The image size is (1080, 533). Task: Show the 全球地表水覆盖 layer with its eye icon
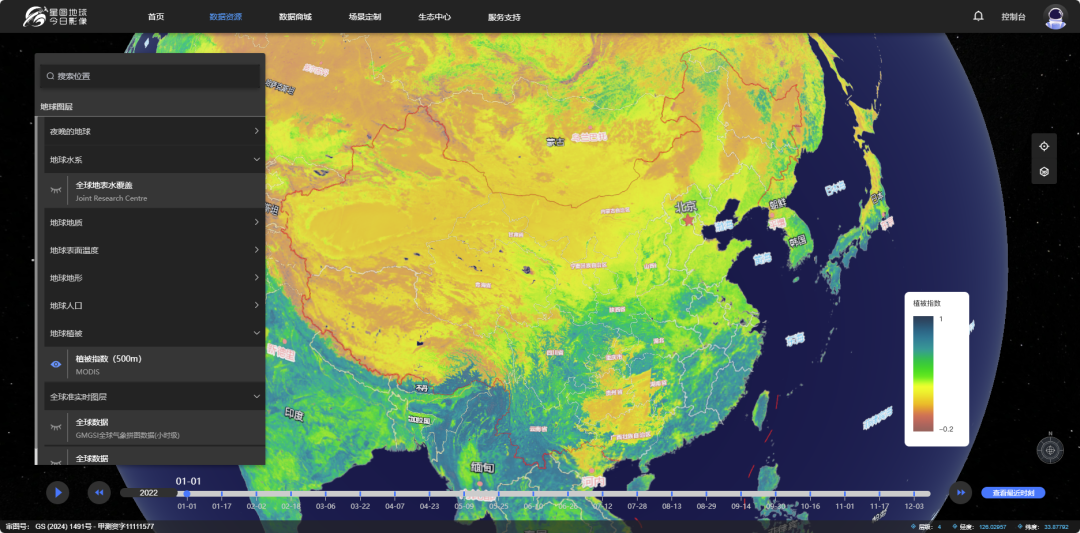pos(56,191)
